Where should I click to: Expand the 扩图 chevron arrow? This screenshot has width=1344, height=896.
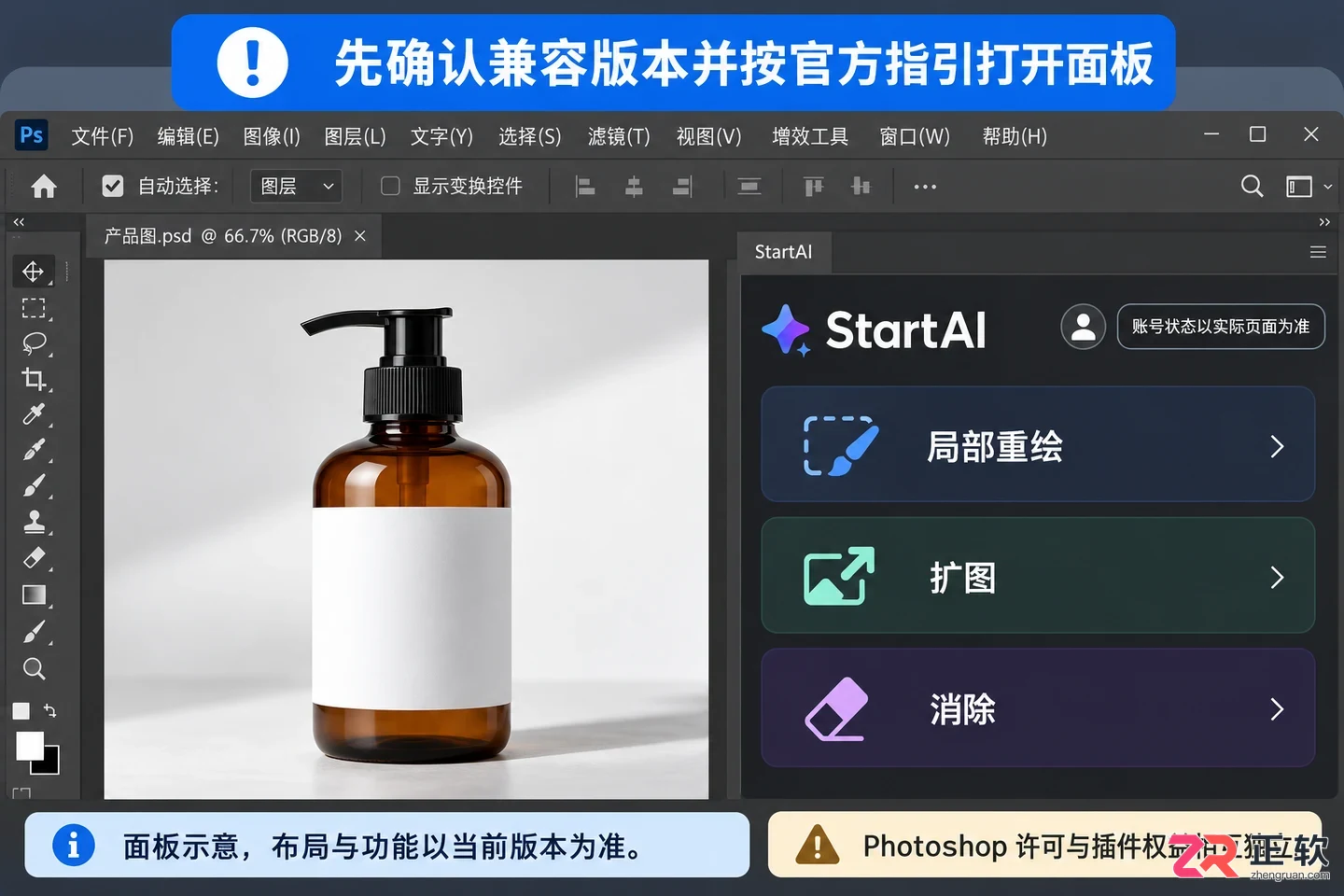click(x=1278, y=578)
